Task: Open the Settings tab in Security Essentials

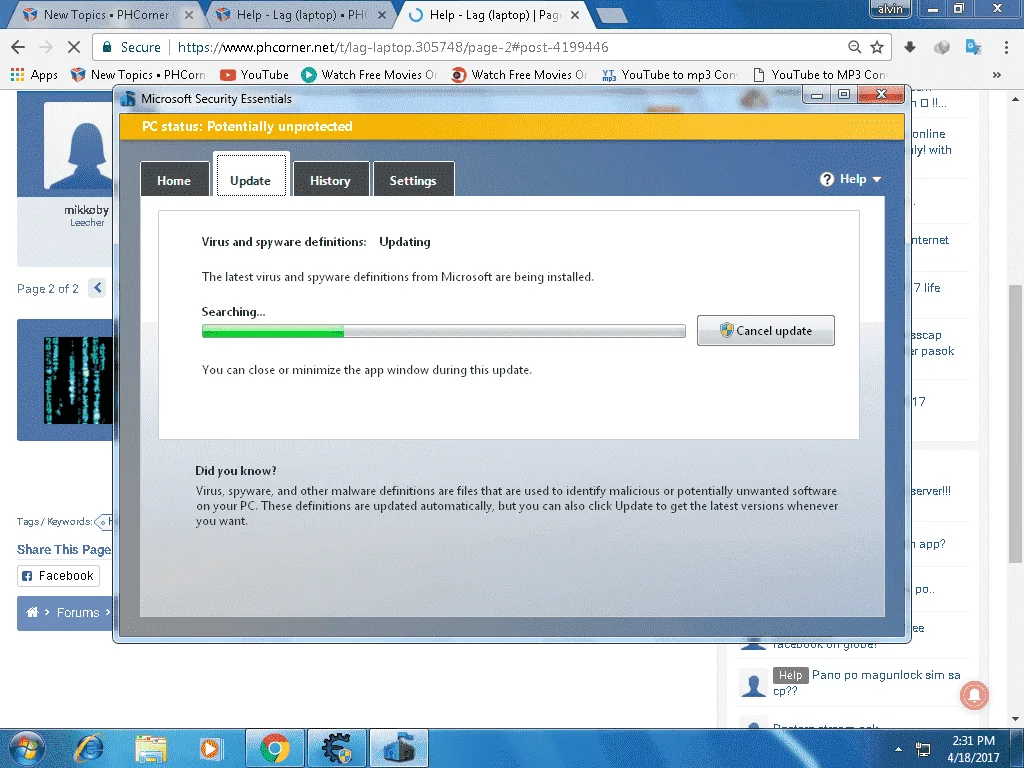Action: click(413, 180)
